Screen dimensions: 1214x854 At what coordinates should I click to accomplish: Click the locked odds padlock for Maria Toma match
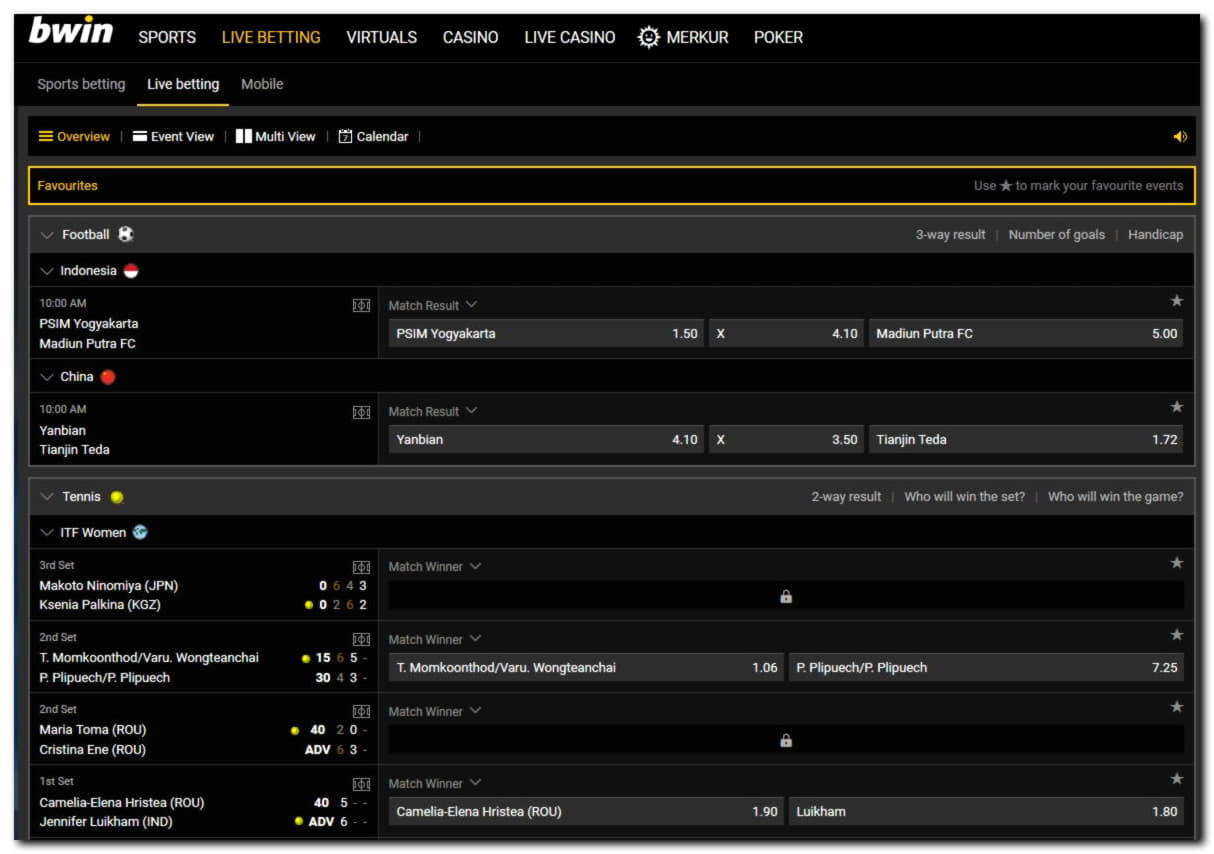pos(786,740)
